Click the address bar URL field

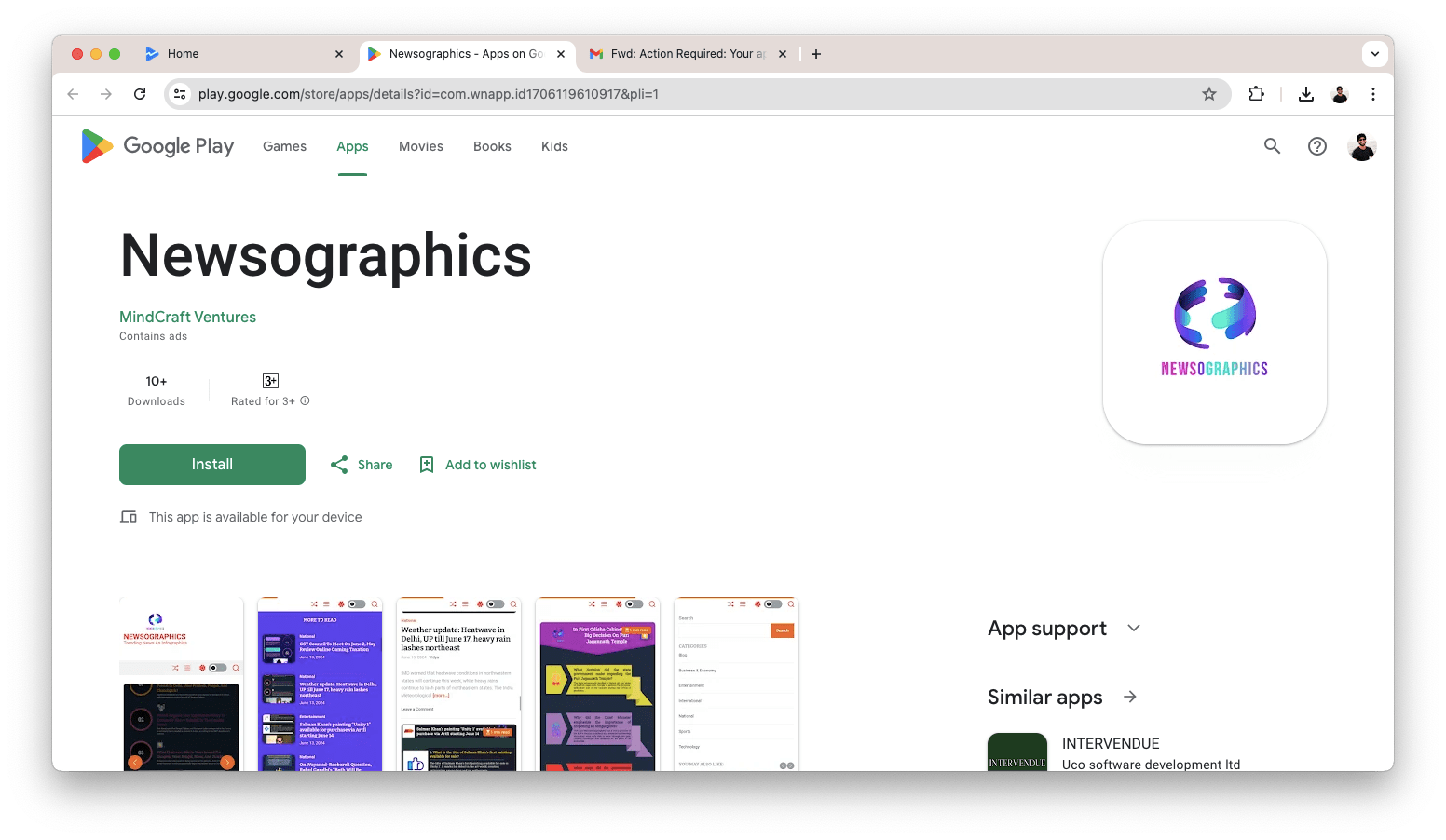pos(652,94)
